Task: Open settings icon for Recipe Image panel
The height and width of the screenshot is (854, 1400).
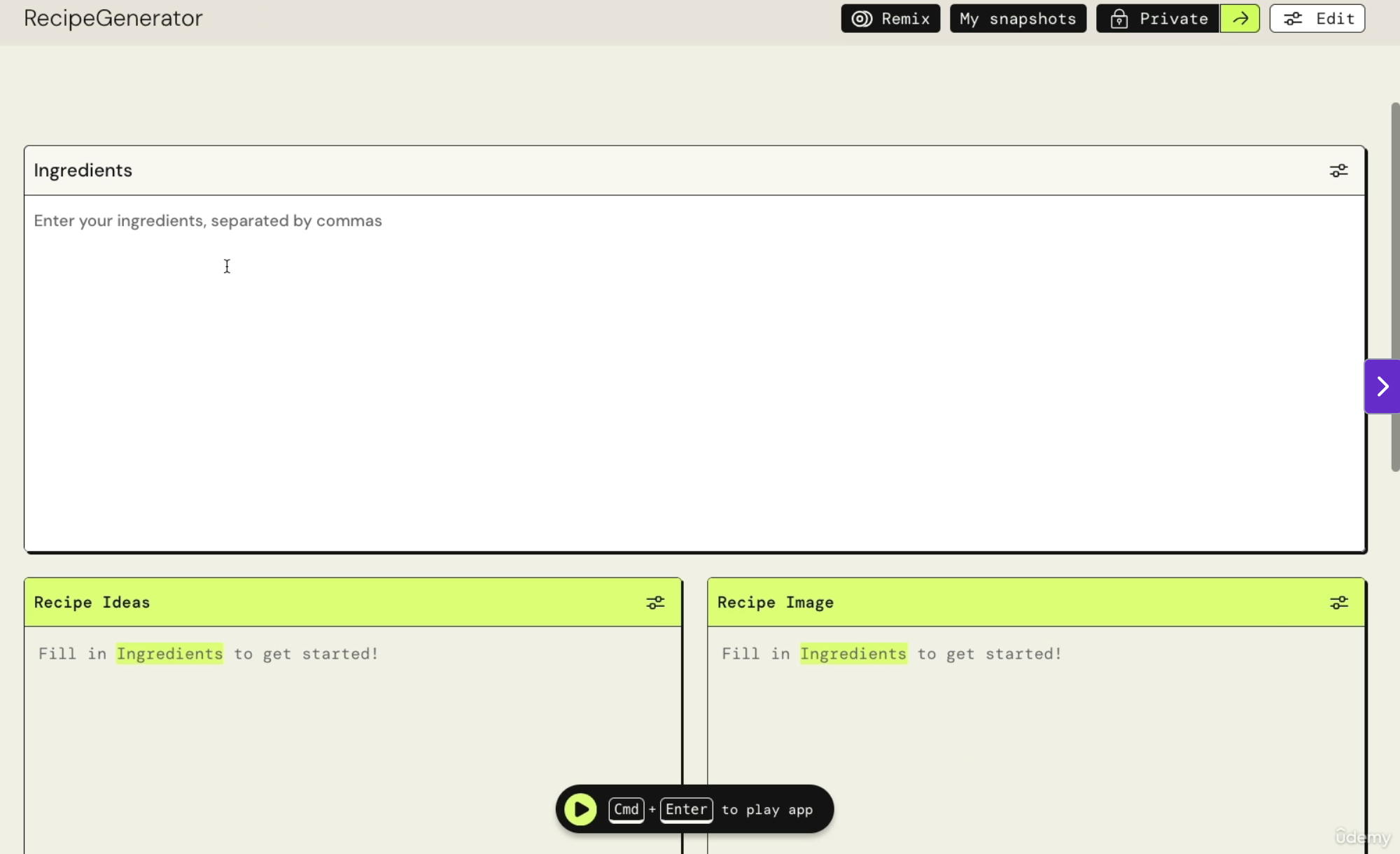Action: (1338, 603)
